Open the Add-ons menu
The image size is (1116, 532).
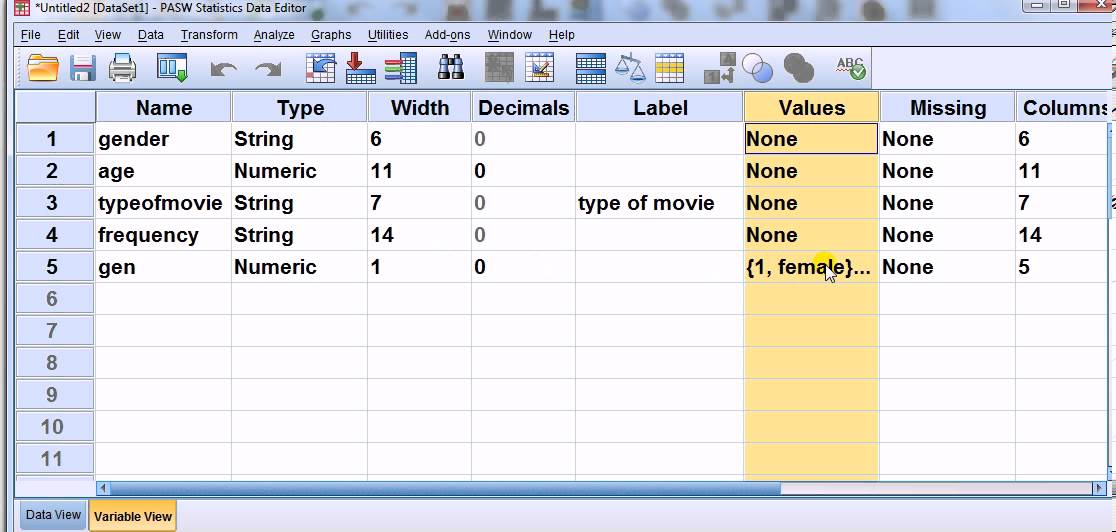(449, 35)
